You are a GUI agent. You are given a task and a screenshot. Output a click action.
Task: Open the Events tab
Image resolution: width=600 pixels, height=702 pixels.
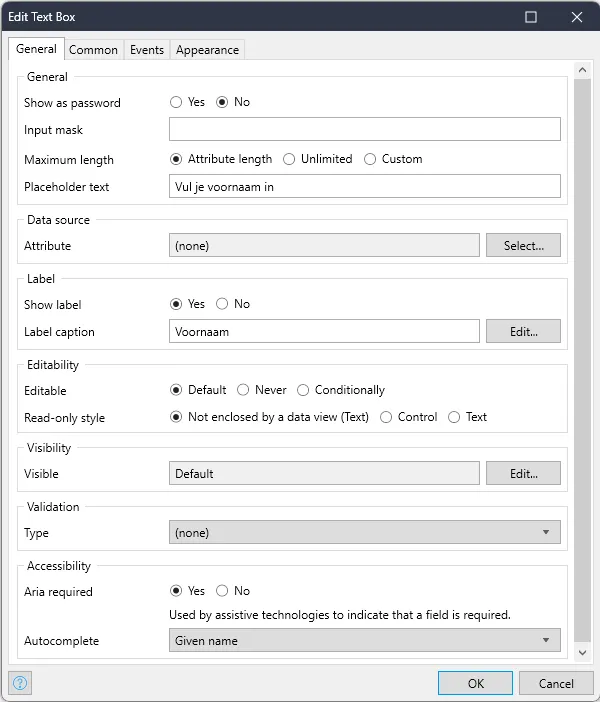[147, 50]
